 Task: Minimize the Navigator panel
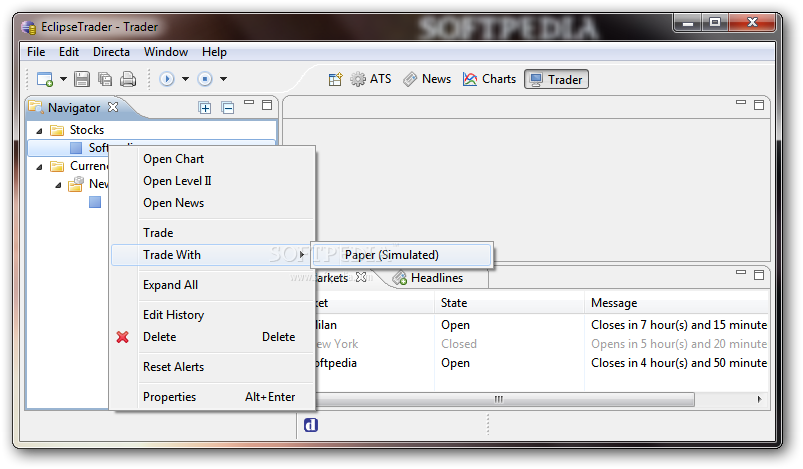coord(249,103)
